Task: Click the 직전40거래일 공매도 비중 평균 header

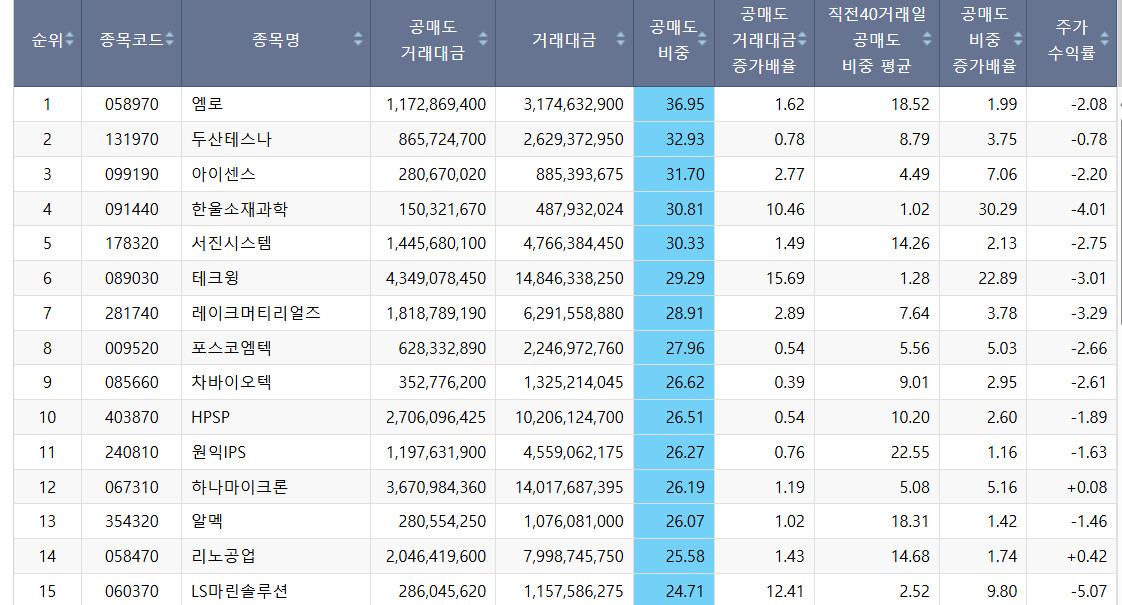Action: tap(877, 40)
